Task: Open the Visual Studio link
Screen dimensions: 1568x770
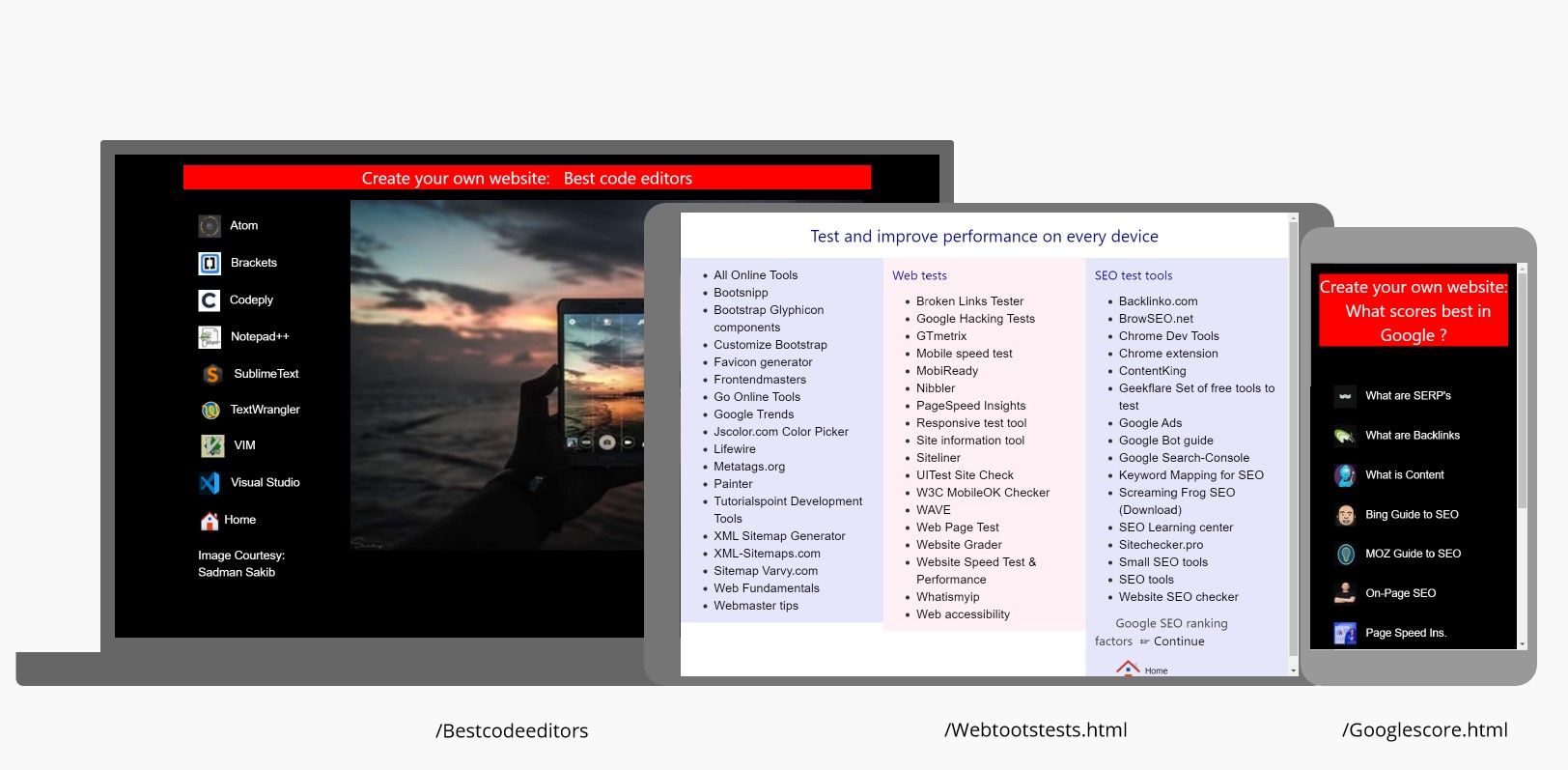Action: 266,482
